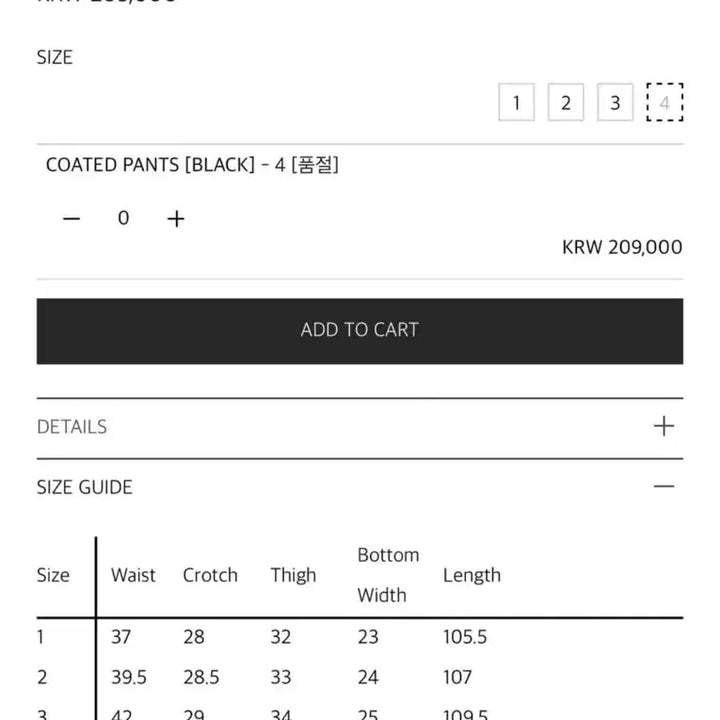Select size 3 option
The image size is (720, 720).
pyautogui.click(x=615, y=102)
